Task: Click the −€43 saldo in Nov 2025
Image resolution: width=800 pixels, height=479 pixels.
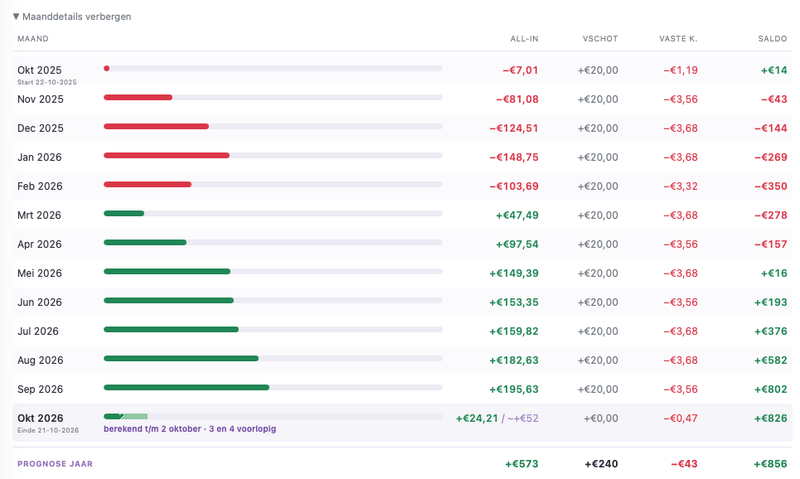Action: (774, 99)
